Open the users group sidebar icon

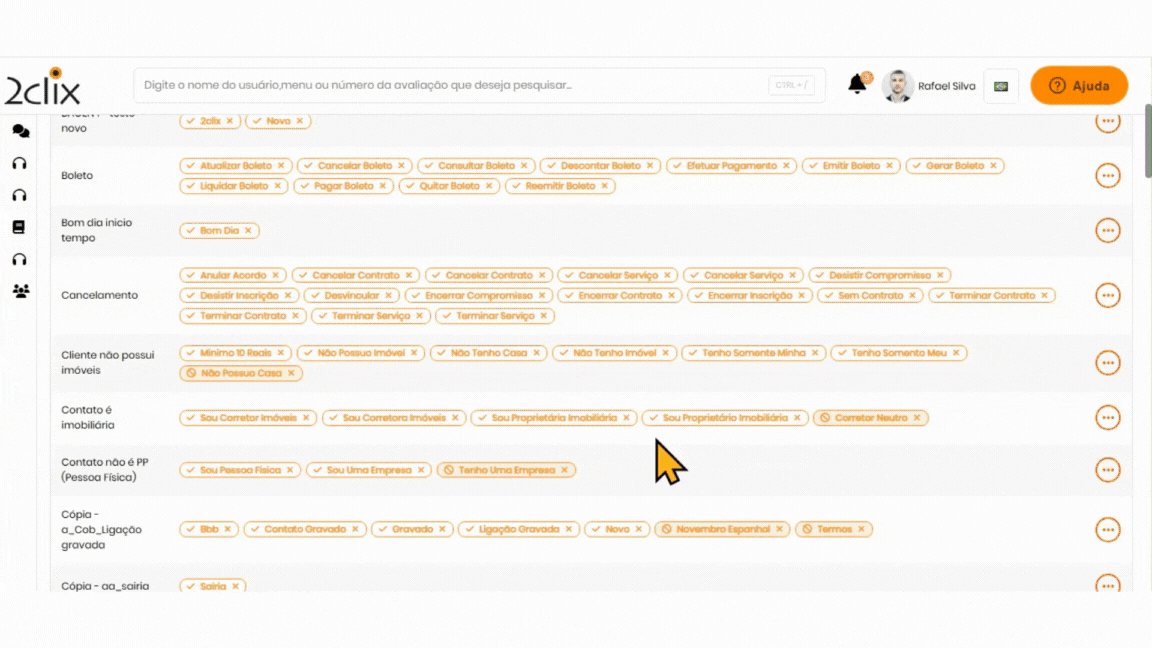pyautogui.click(x=20, y=291)
